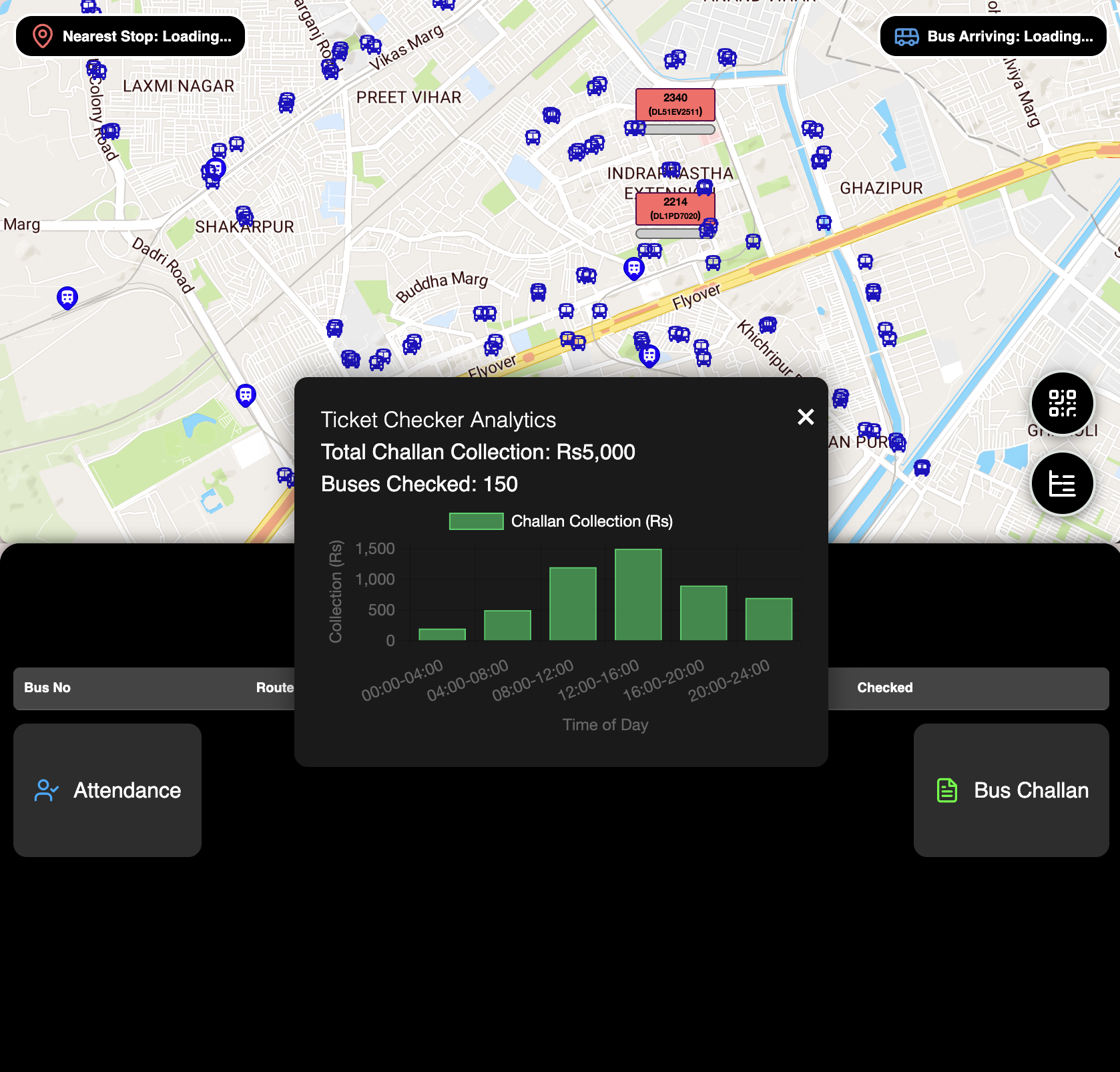This screenshot has width=1120, height=1072.
Task: Select bus 2340 marker on the map
Action: click(x=674, y=104)
